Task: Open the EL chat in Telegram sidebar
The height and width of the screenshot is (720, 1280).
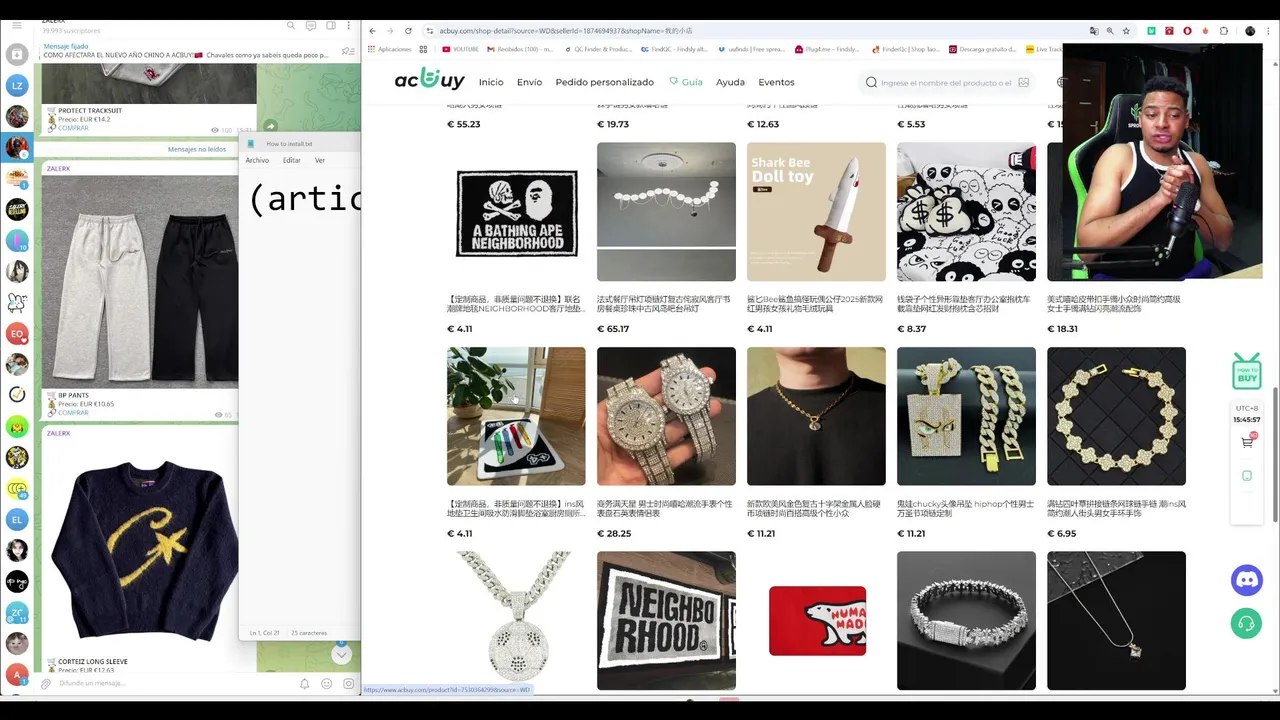Action: pos(17,520)
